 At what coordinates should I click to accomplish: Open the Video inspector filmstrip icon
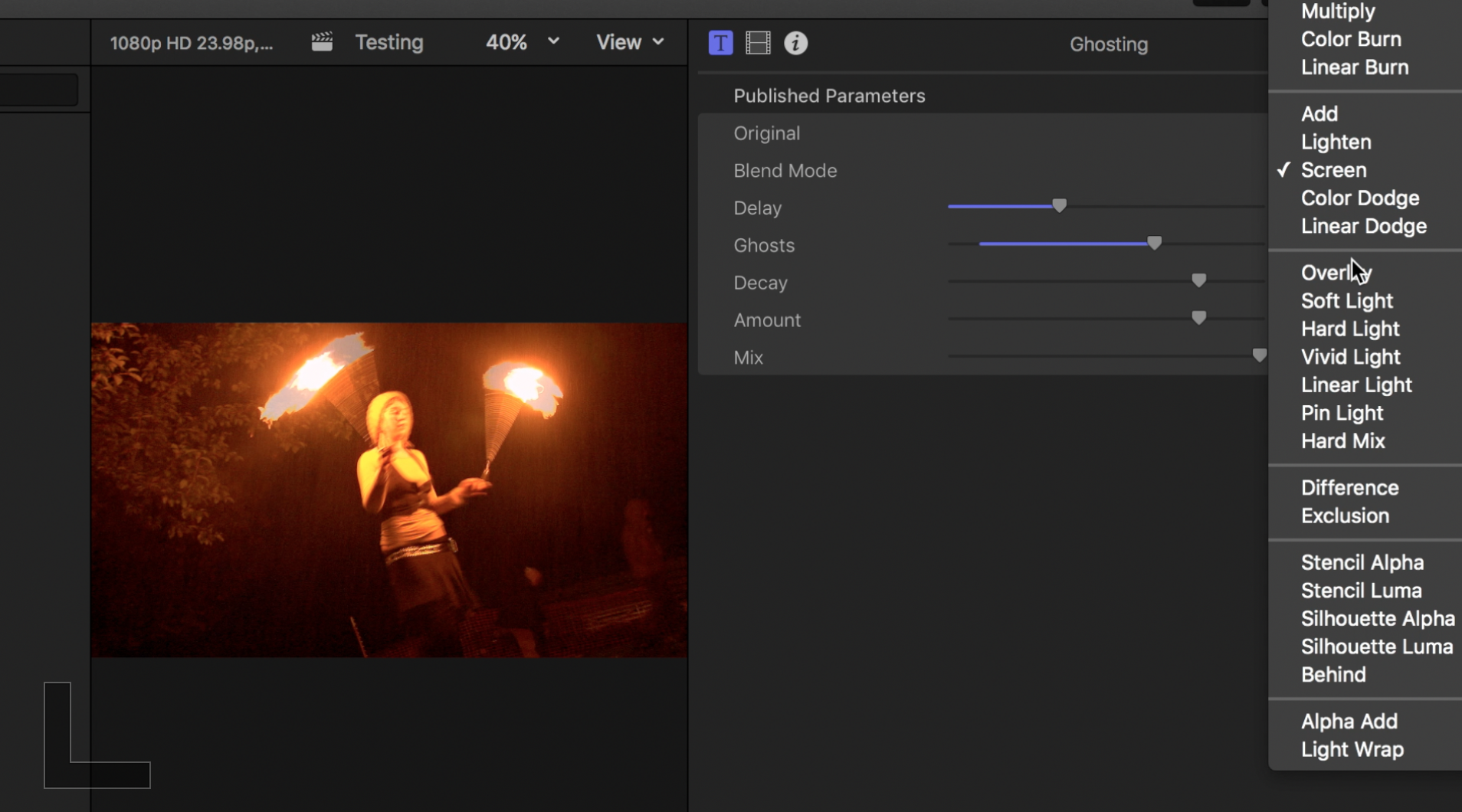tap(758, 43)
